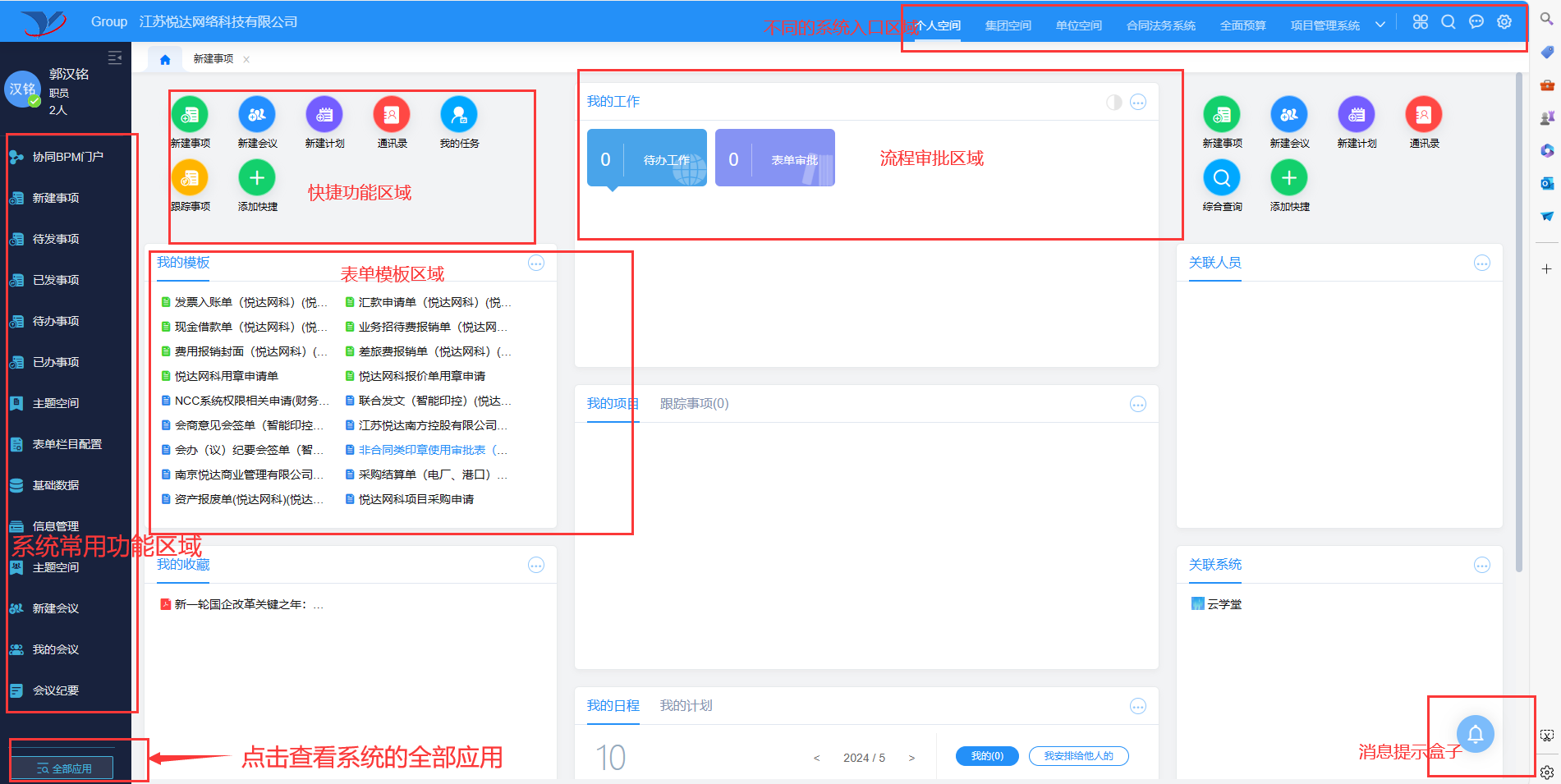
Task: Select the 我安排给他人的 schedule filter
Action: (x=1078, y=756)
